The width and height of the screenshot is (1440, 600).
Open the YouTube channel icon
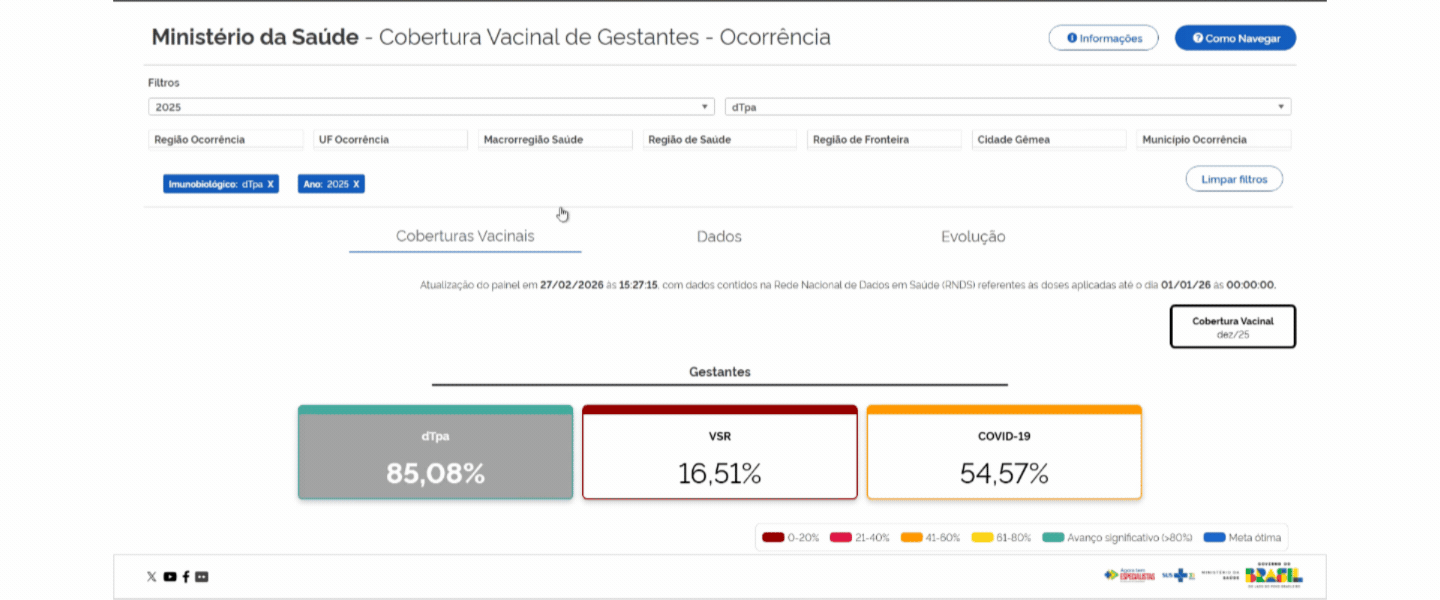(x=170, y=577)
